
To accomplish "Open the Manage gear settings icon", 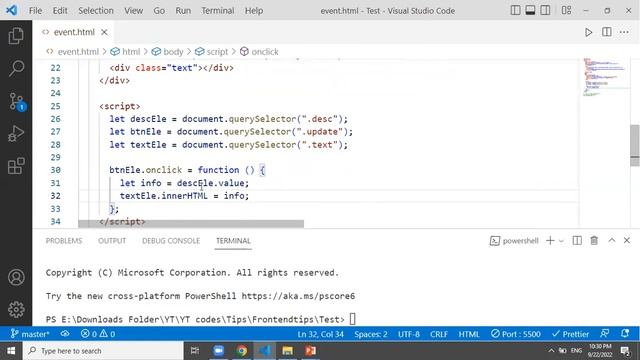I will coord(16,309).
